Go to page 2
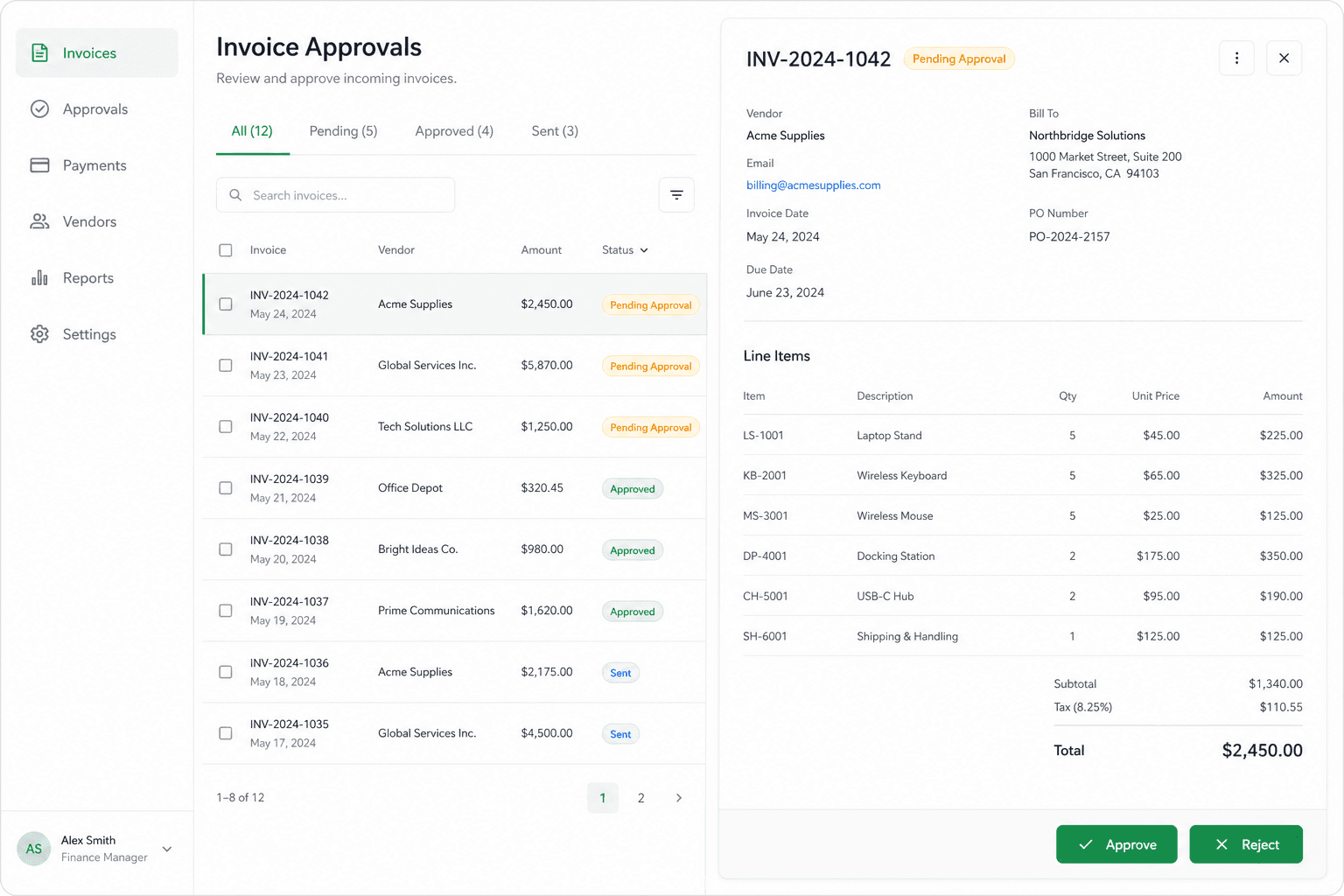Image resolution: width=1344 pixels, height=896 pixels. pos(640,798)
